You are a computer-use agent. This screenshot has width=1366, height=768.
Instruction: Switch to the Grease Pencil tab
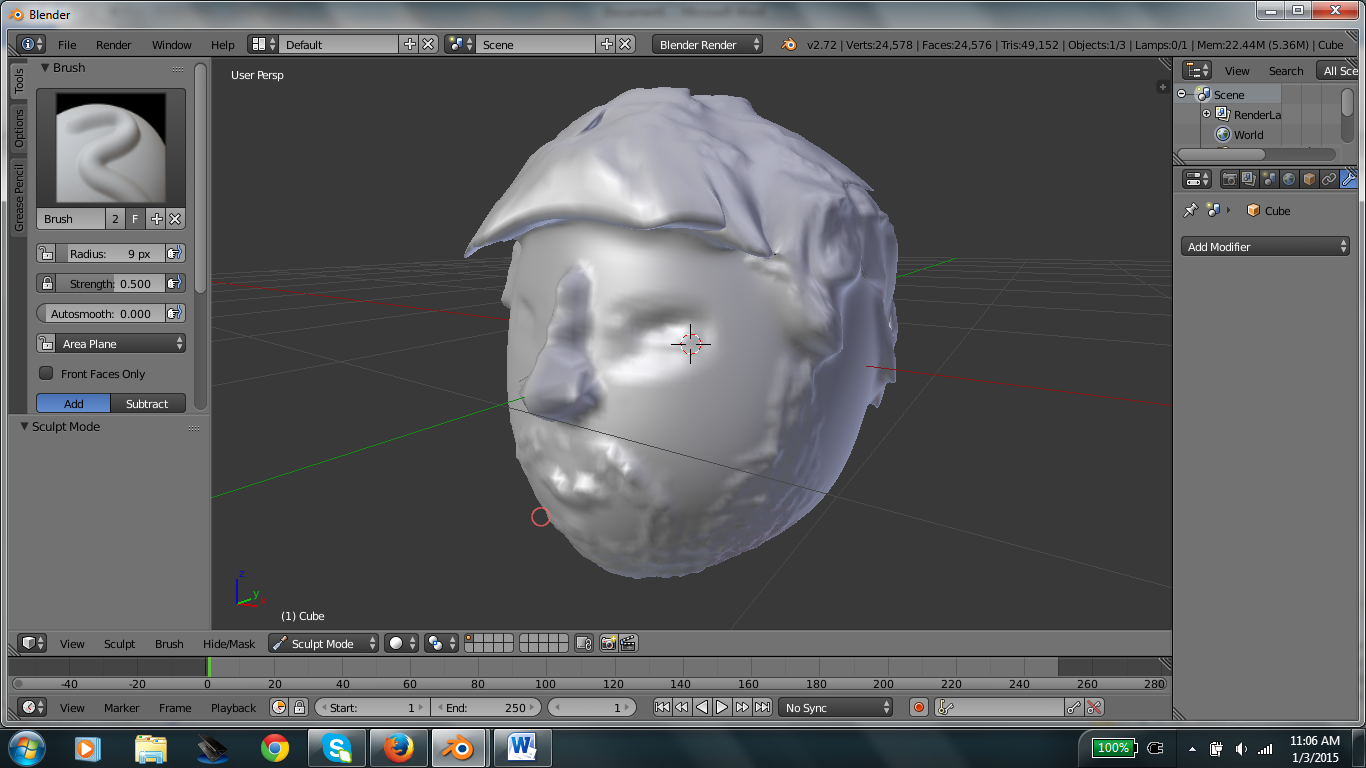tap(19, 198)
